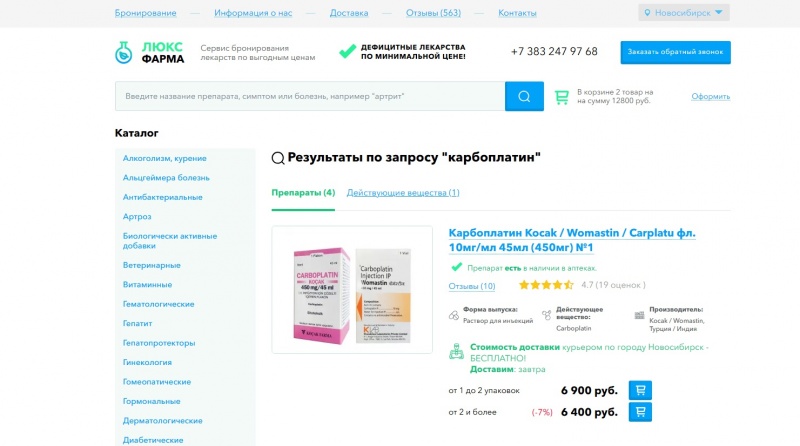Open the Carboplatin product image
Viewport: 800px width, 446px height.
(x=352, y=290)
